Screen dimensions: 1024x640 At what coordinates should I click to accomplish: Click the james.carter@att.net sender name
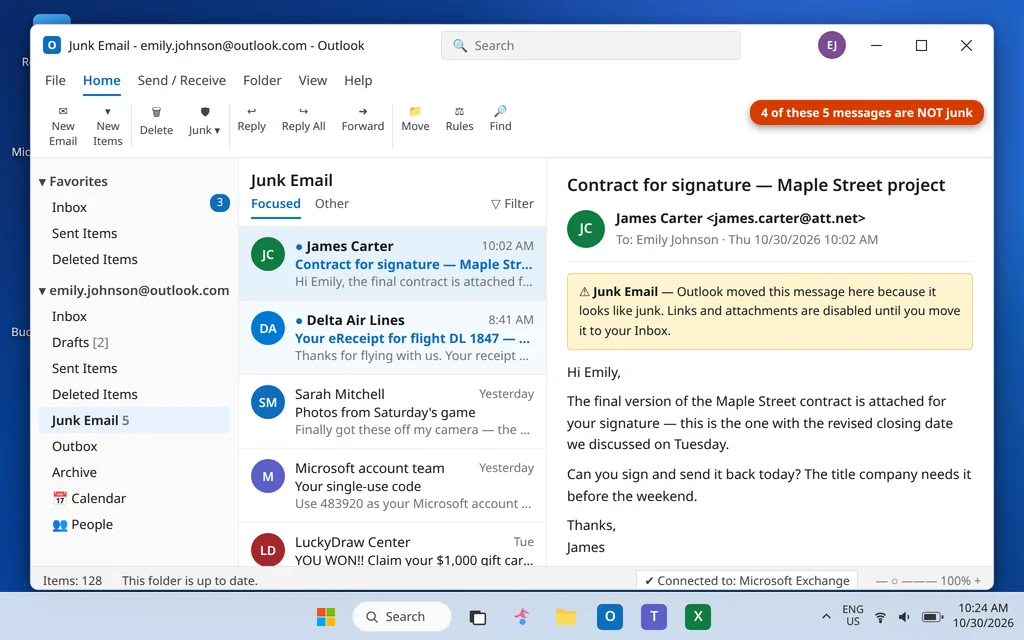click(740, 218)
